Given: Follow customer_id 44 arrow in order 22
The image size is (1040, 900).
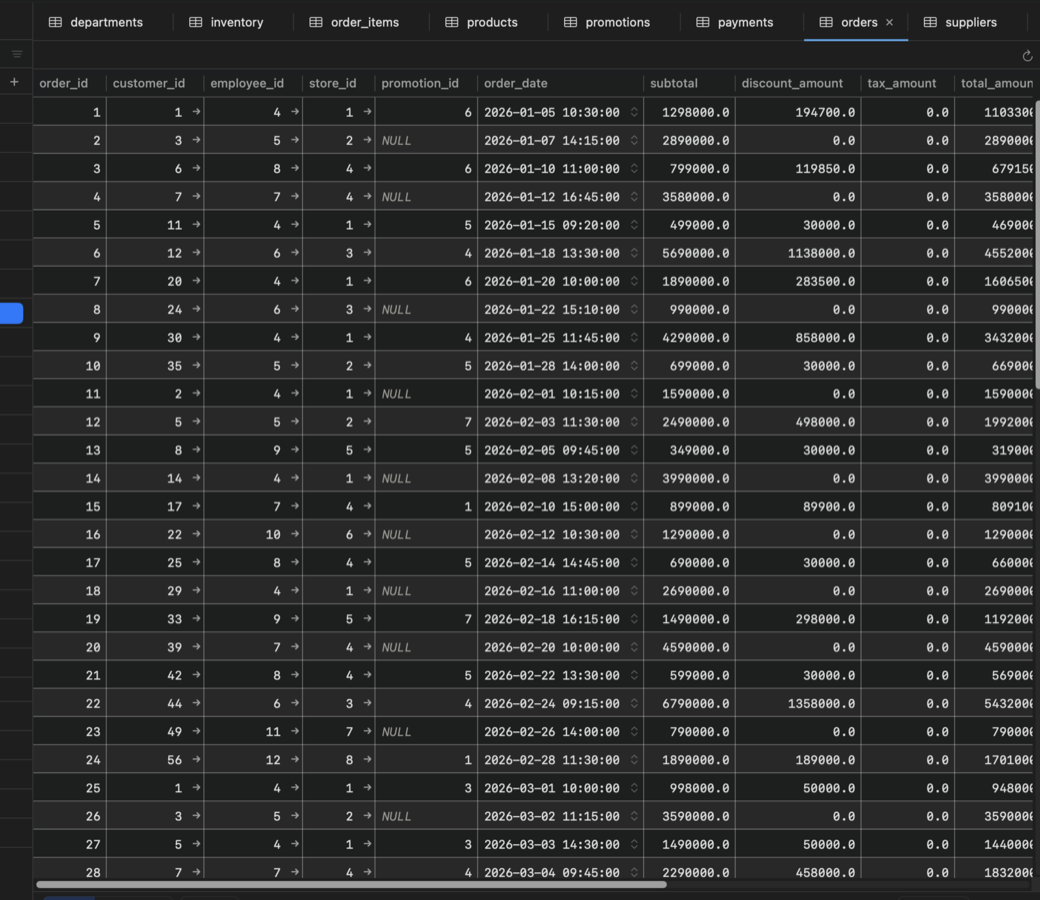Looking at the screenshot, I should tap(196, 703).
